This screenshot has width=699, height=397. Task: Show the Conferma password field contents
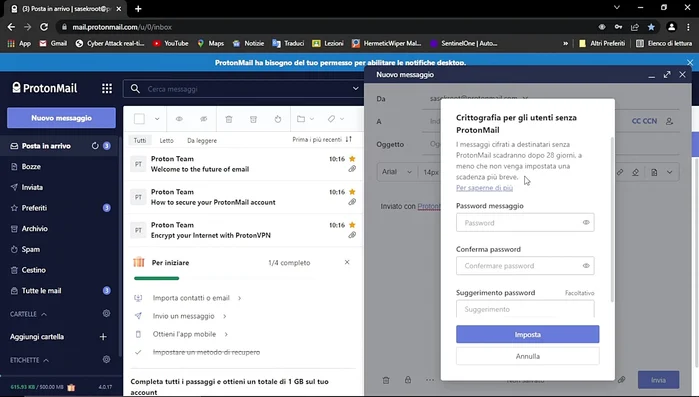pos(586,266)
